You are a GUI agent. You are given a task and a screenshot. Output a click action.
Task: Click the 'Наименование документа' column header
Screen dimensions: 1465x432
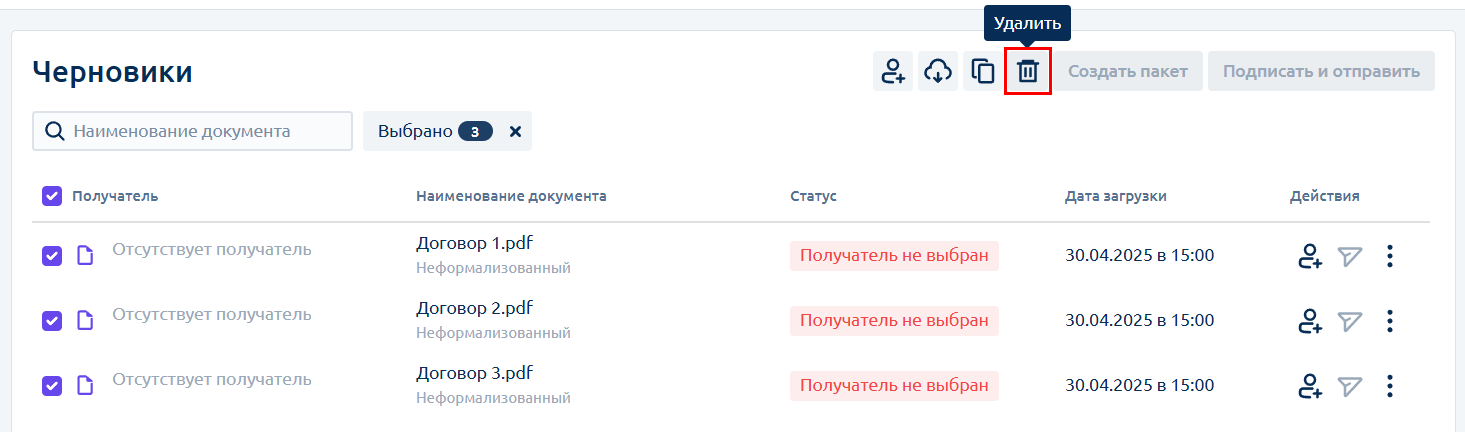coord(511,196)
